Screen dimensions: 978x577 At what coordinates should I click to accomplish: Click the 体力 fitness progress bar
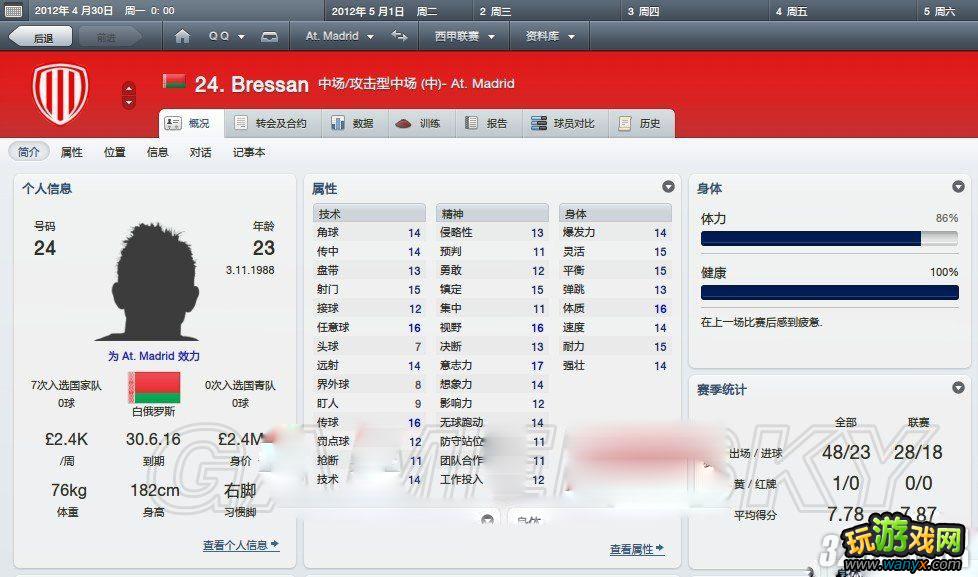point(829,238)
